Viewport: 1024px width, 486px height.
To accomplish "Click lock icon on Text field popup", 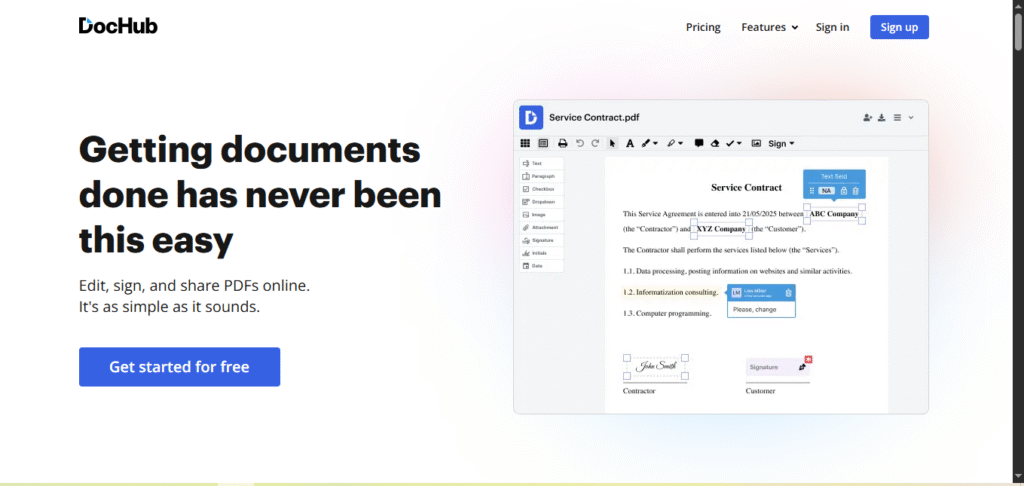I will coord(843,190).
